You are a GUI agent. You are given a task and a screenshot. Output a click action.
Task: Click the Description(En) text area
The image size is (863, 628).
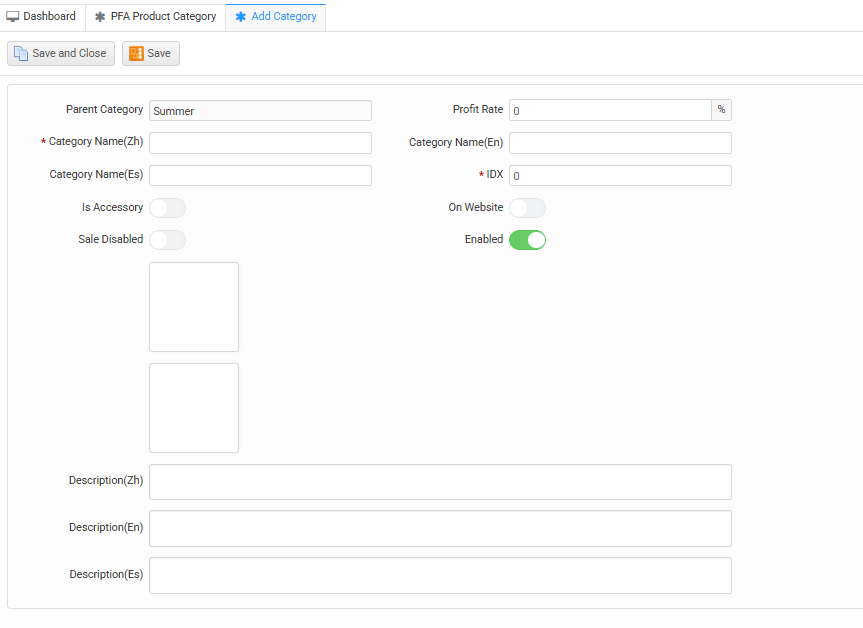[x=440, y=529]
